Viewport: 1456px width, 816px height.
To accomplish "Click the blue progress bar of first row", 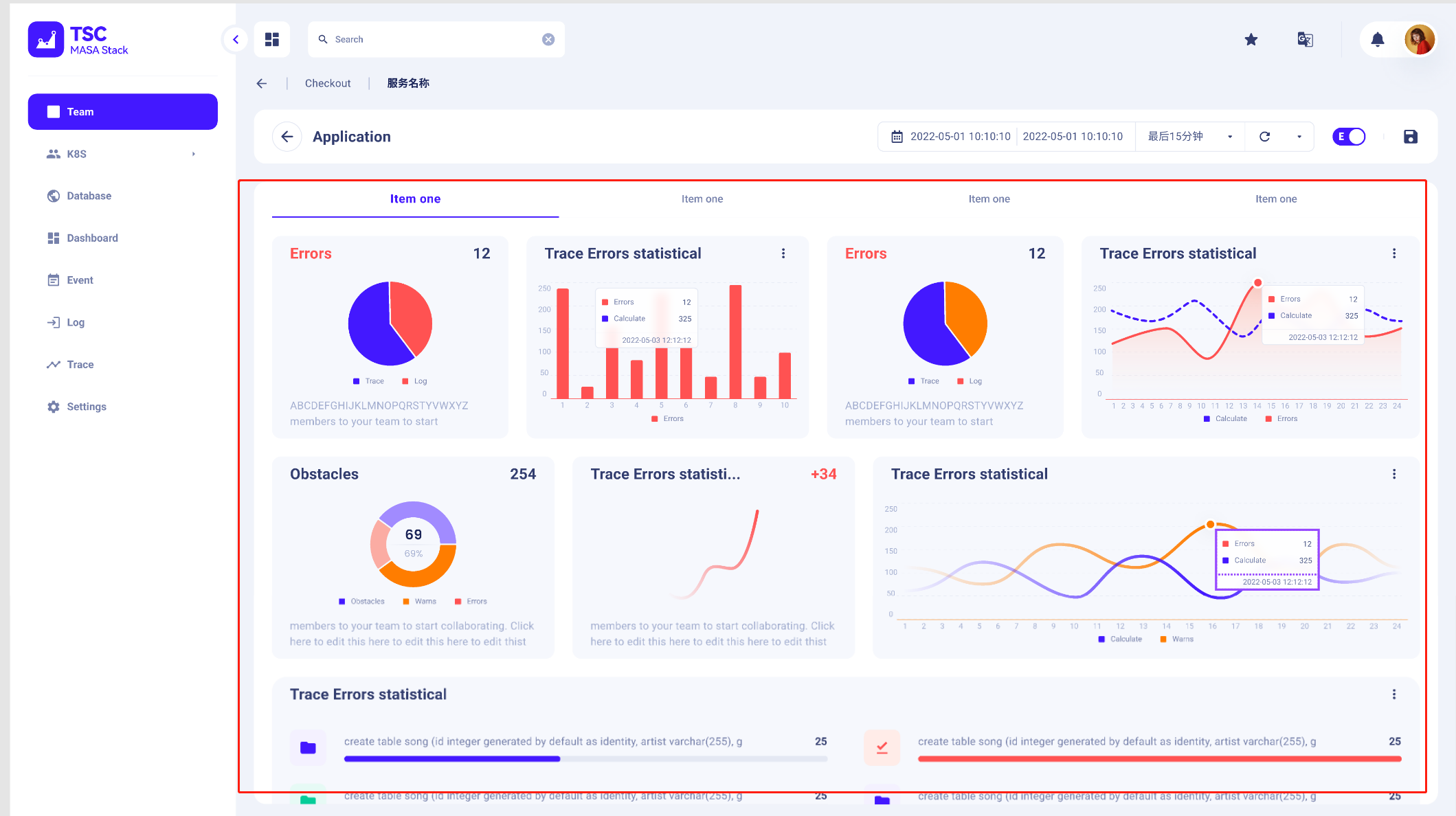I will click(452, 759).
